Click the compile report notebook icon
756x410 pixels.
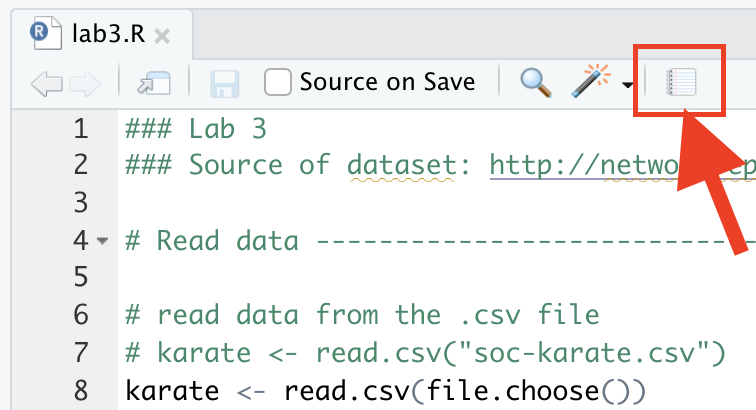pyautogui.click(x=680, y=82)
